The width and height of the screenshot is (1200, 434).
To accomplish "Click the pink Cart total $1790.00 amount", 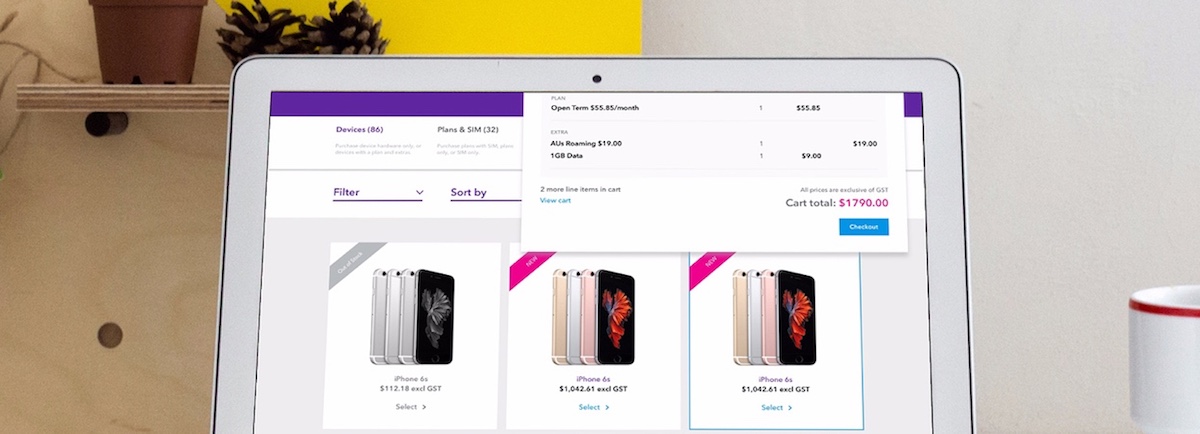I will pyautogui.click(x=863, y=203).
